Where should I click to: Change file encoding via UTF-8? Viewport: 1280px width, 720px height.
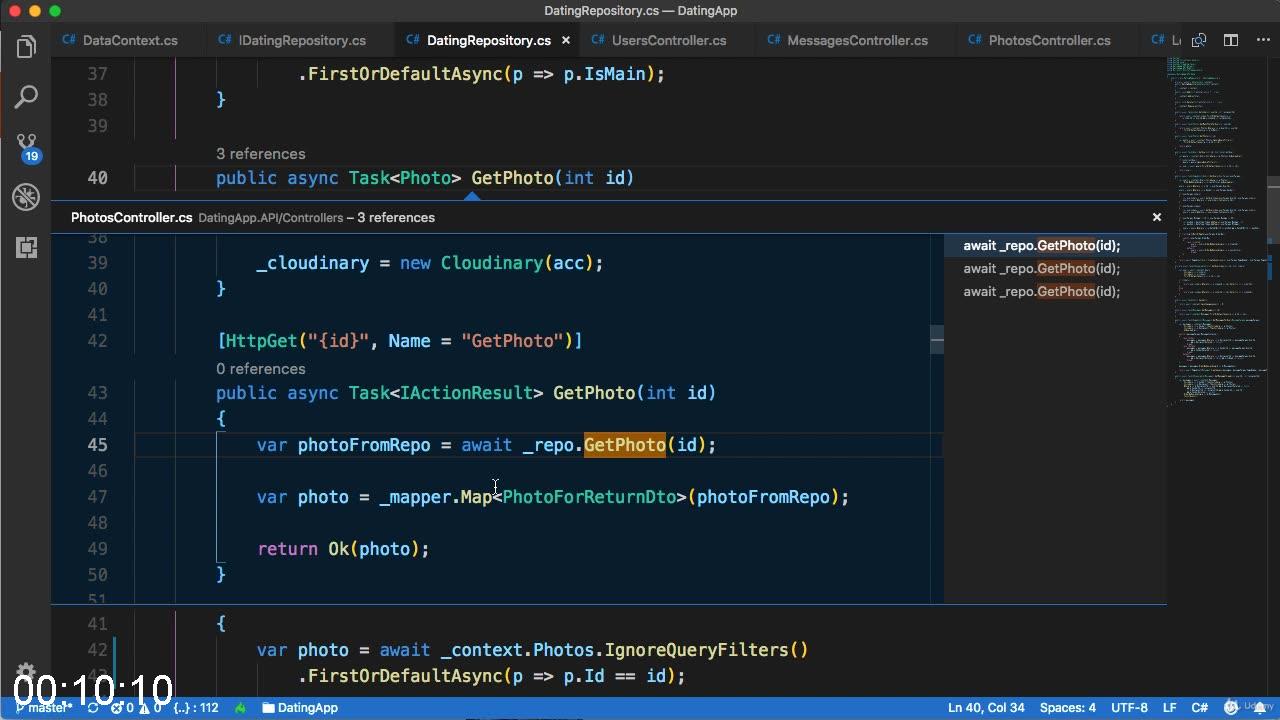1129,708
